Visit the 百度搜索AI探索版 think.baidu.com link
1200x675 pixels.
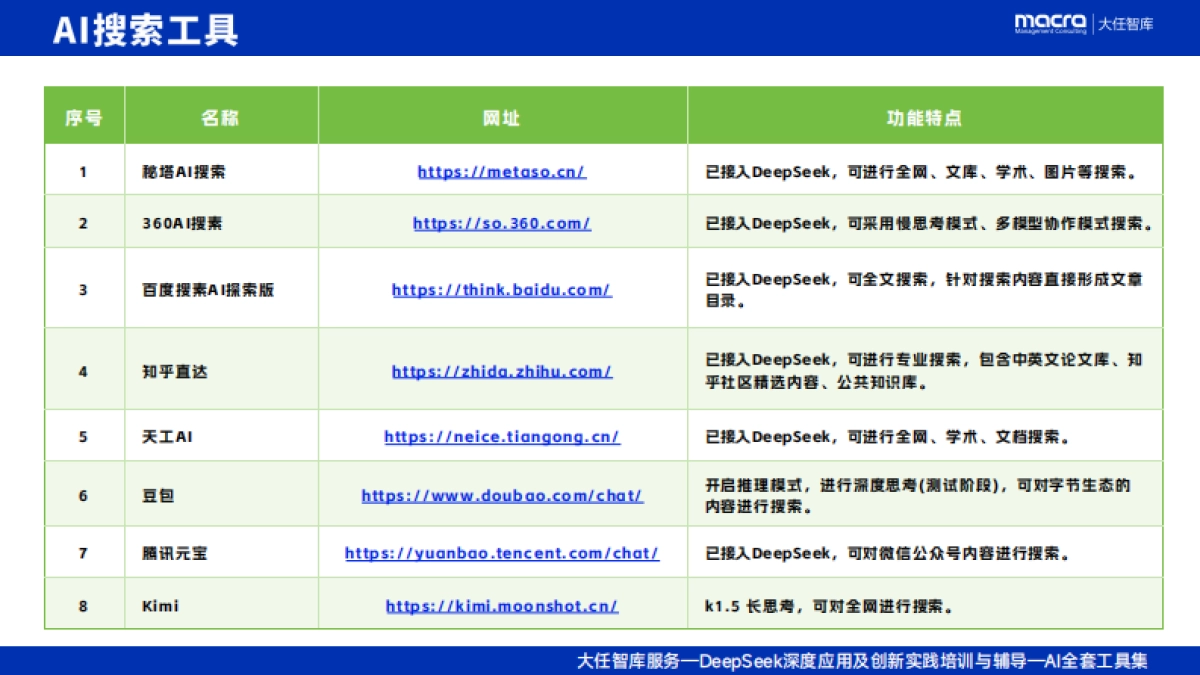pyautogui.click(x=500, y=290)
